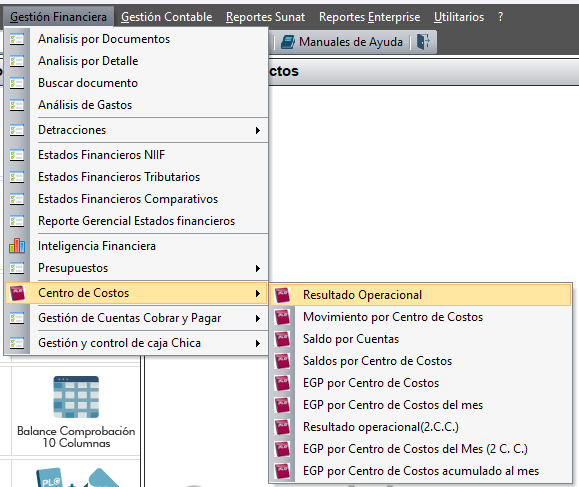The height and width of the screenshot is (487, 579).
Task: Open the Gestión Contable menu
Action: (x=167, y=17)
